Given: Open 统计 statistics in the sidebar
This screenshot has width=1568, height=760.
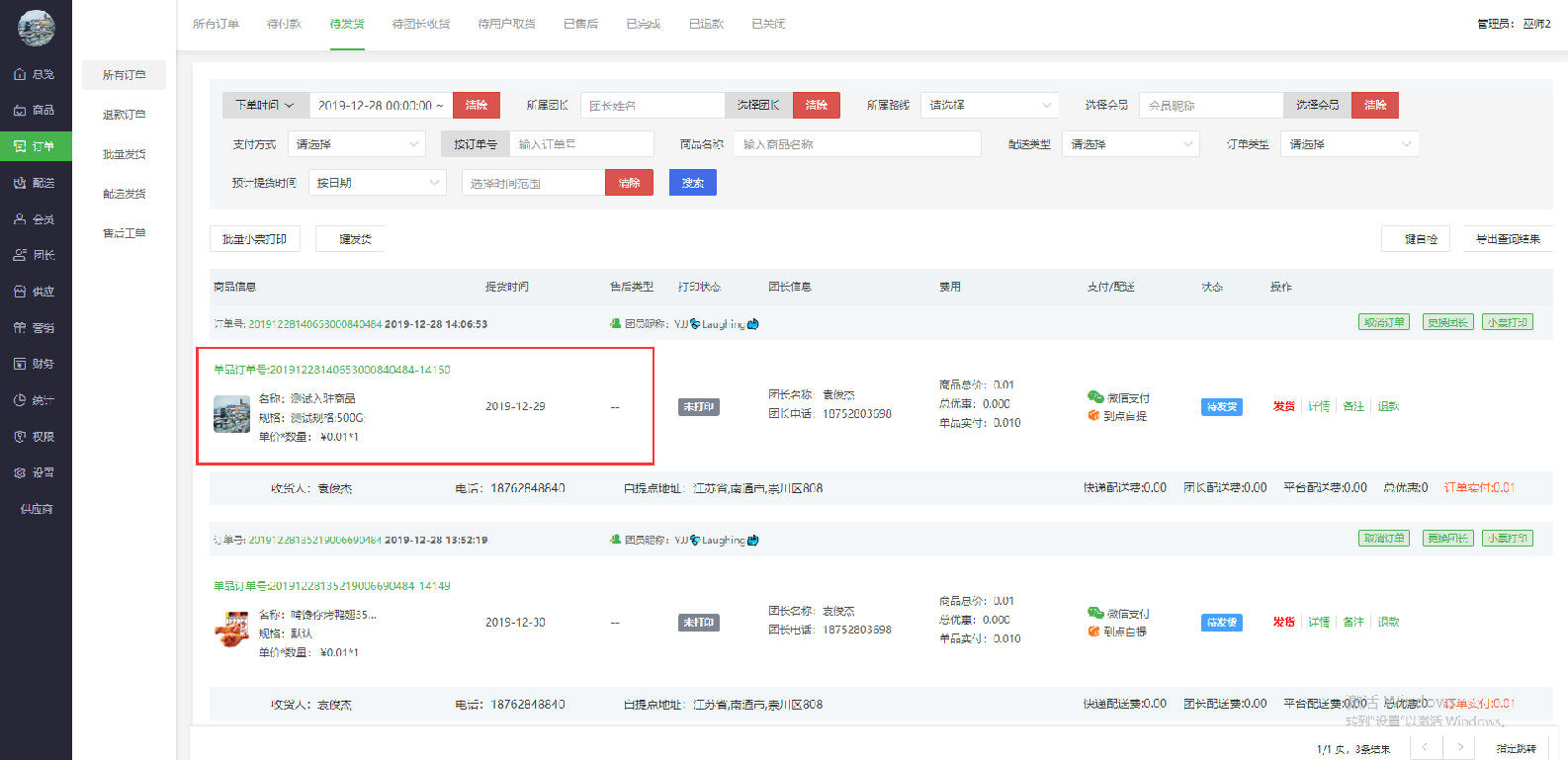Looking at the screenshot, I should (x=36, y=400).
